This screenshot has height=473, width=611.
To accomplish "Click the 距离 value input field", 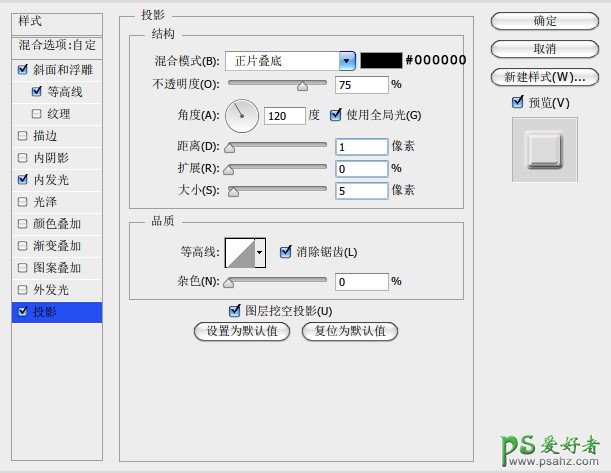I will 361,146.
